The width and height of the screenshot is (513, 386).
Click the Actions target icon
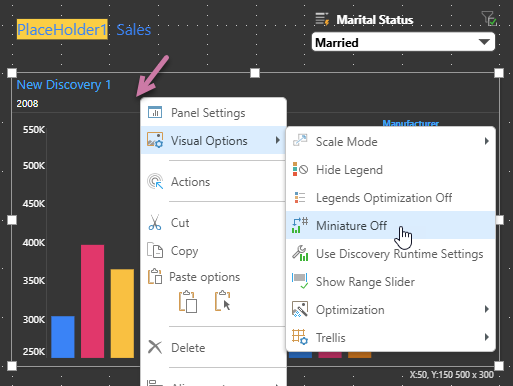tap(155, 182)
